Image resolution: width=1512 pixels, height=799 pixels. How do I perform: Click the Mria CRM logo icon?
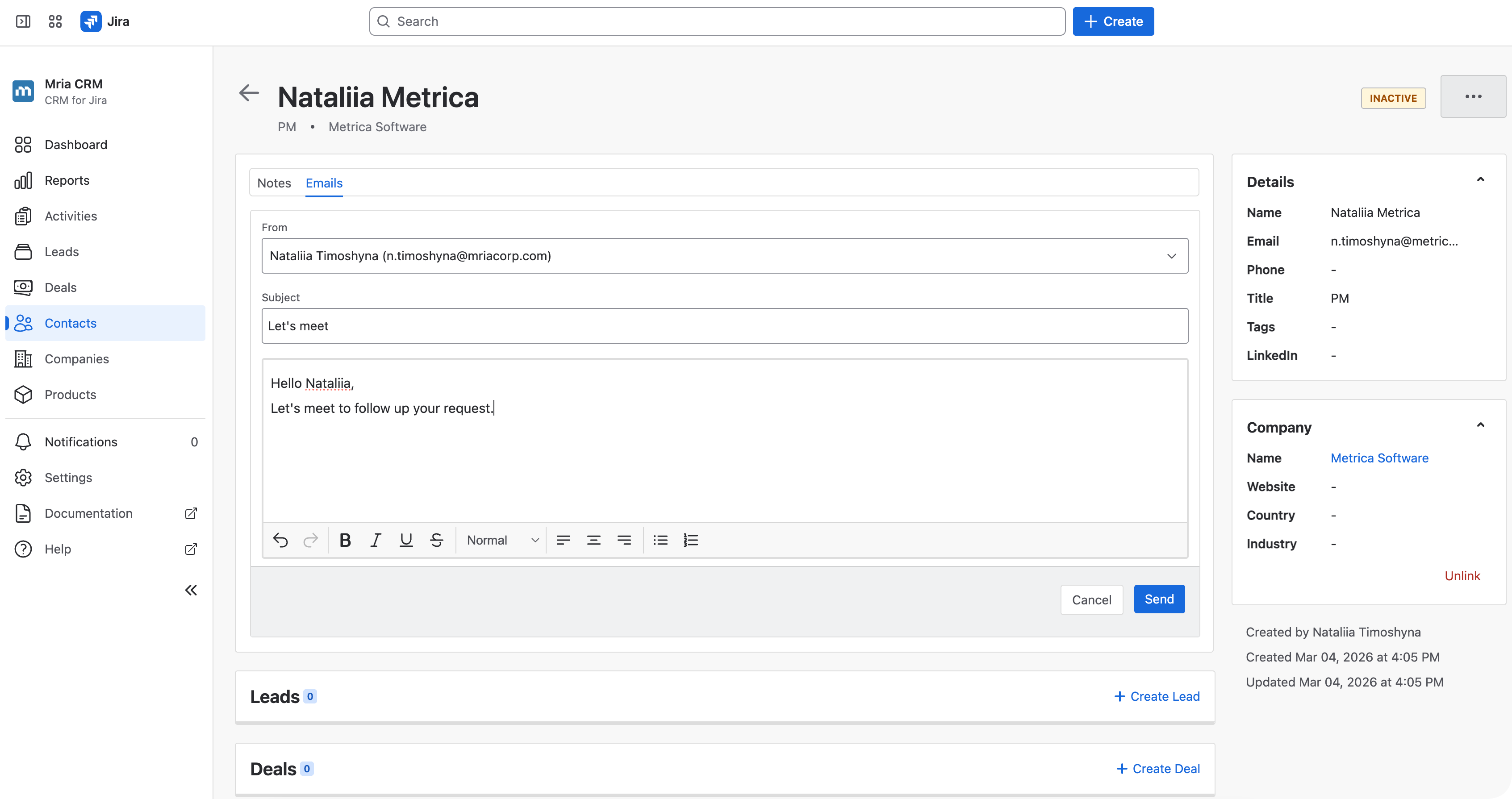(23, 92)
